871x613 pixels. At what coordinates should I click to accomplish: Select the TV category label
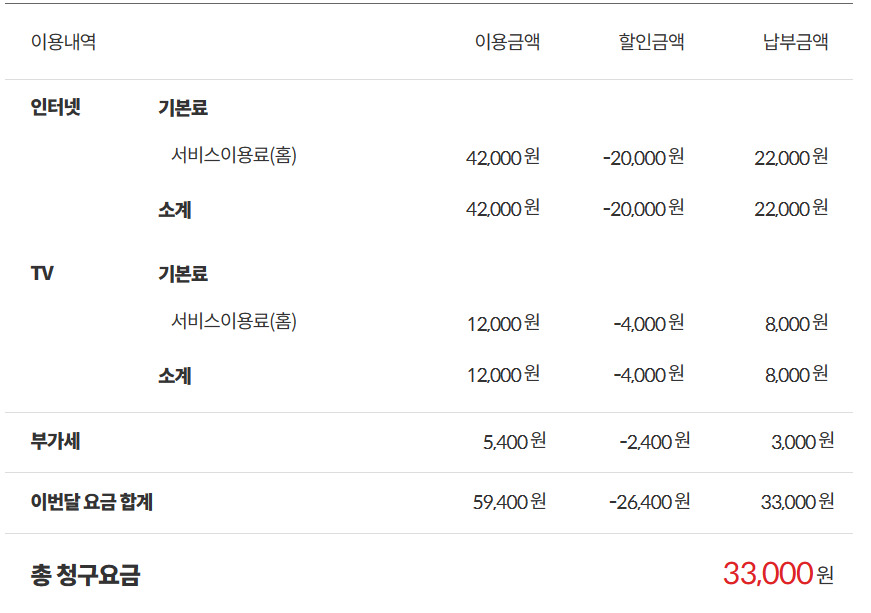tap(42, 273)
